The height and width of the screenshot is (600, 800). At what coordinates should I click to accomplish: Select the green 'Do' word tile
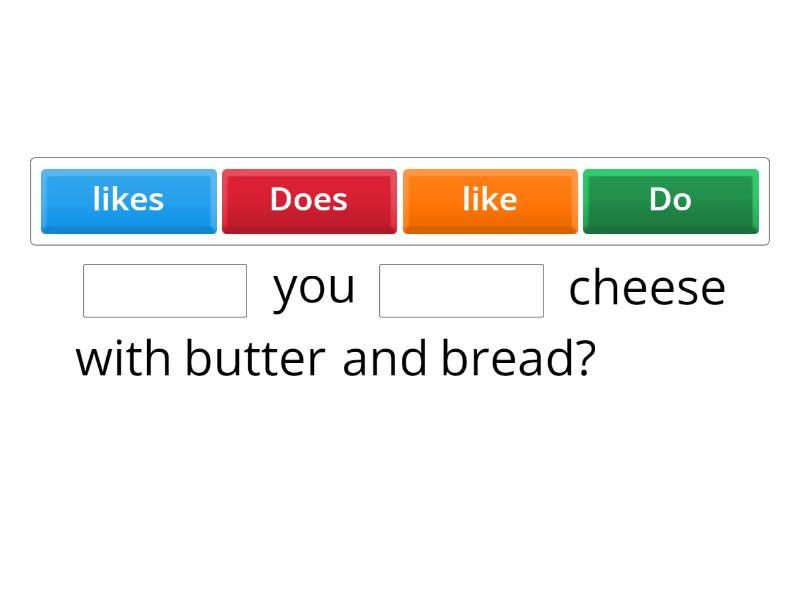[x=670, y=200]
